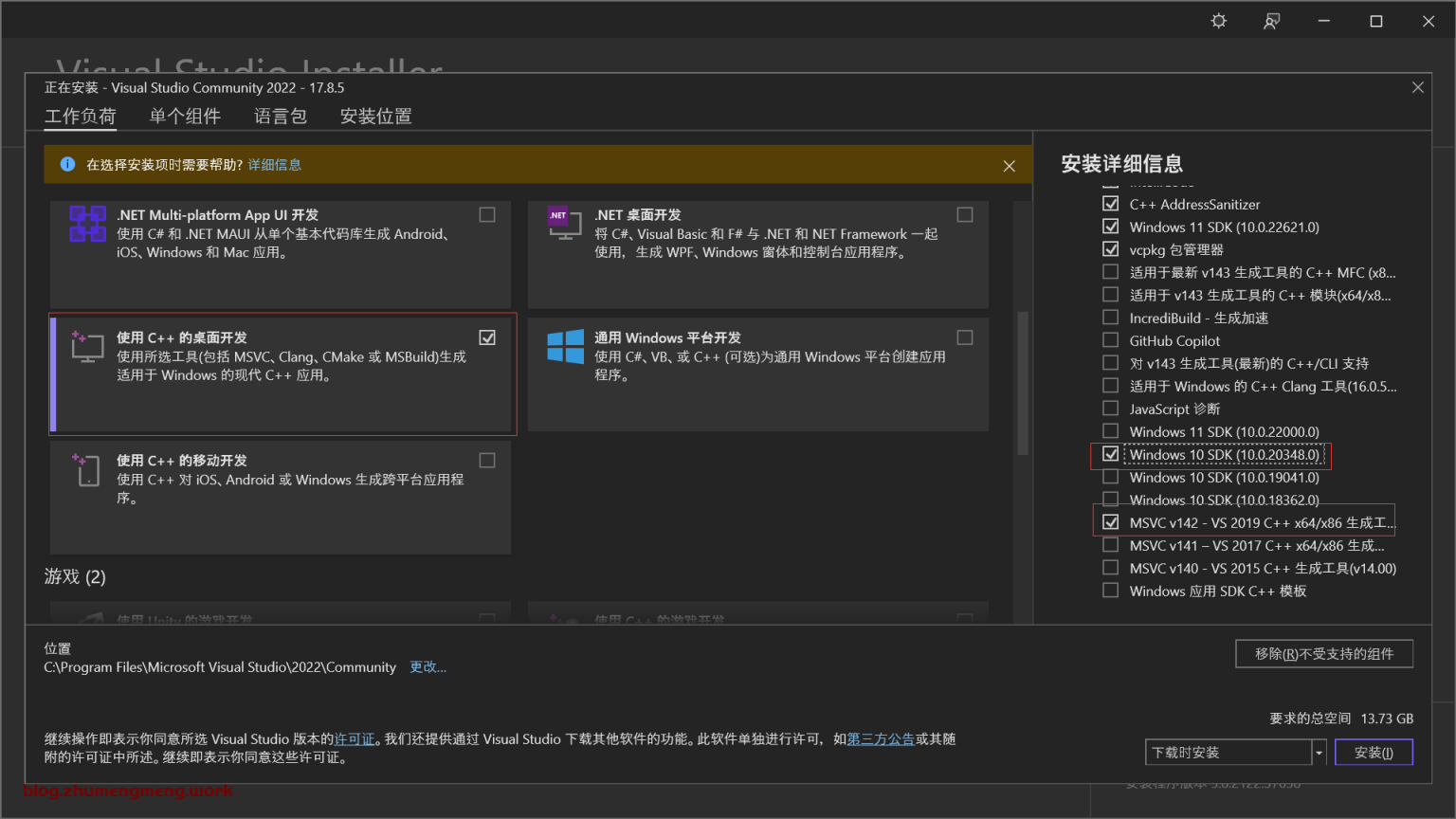Image resolution: width=1456 pixels, height=819 pixels.
Task: Click the 移除不受支持的组件 button
Action: (1324, 654)
